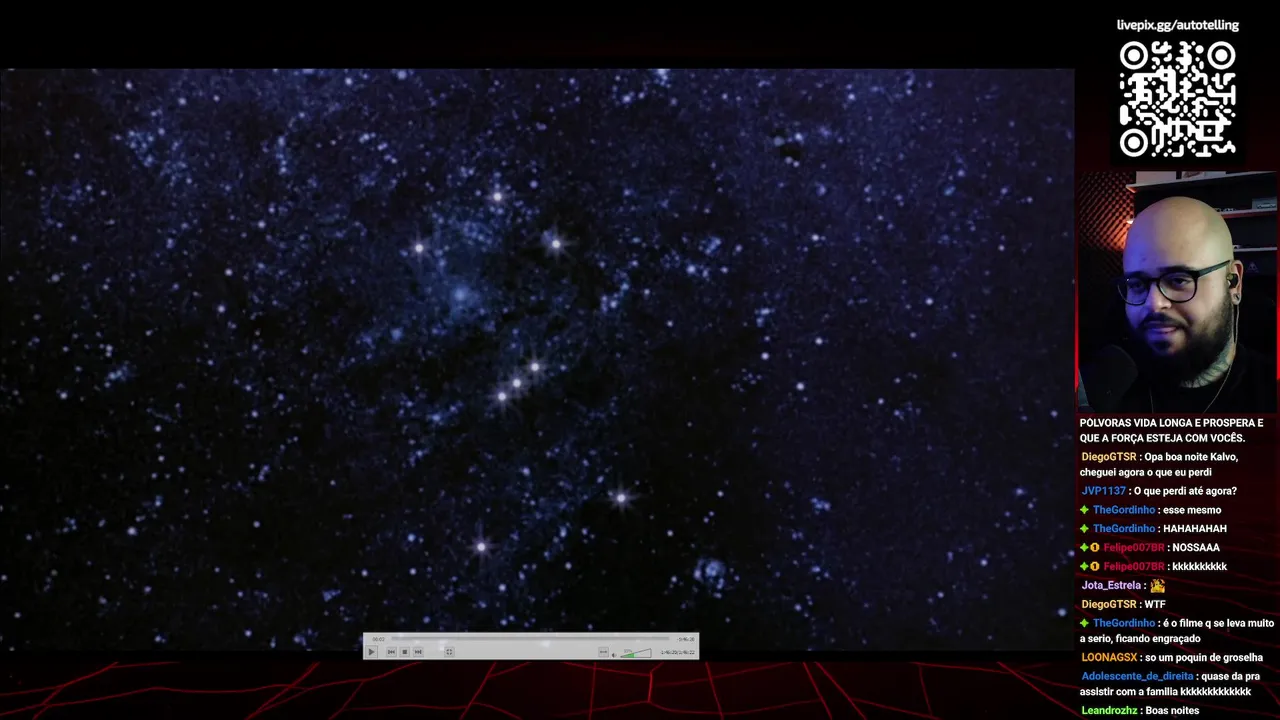Click the green badge beside 'esse mesmo' message
Screen dimensions: 1280x720
tap(1084, 510)
